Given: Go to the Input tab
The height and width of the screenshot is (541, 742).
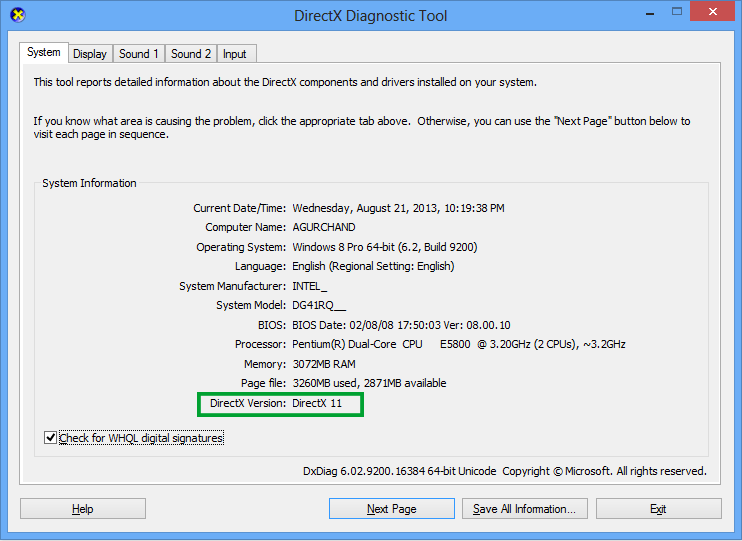Looking at the screenshot, I should [235, 54].
